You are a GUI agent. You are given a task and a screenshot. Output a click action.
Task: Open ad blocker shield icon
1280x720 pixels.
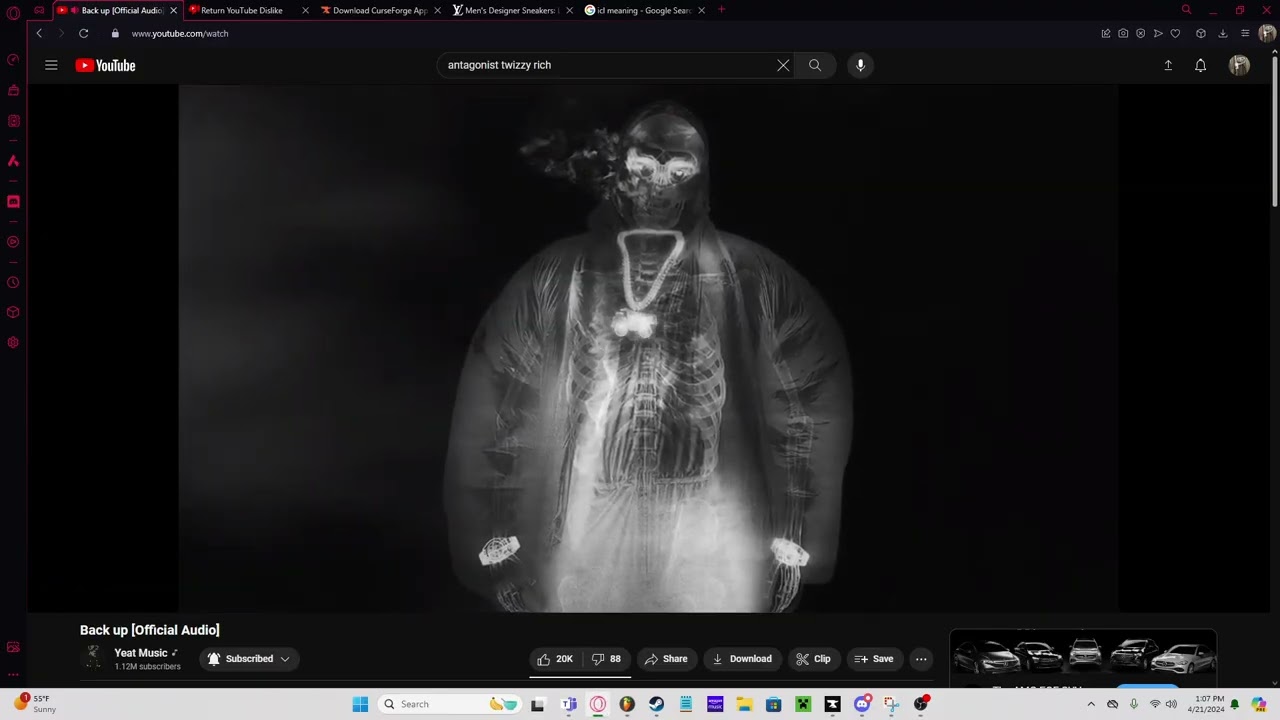(x=1141, y=33)
